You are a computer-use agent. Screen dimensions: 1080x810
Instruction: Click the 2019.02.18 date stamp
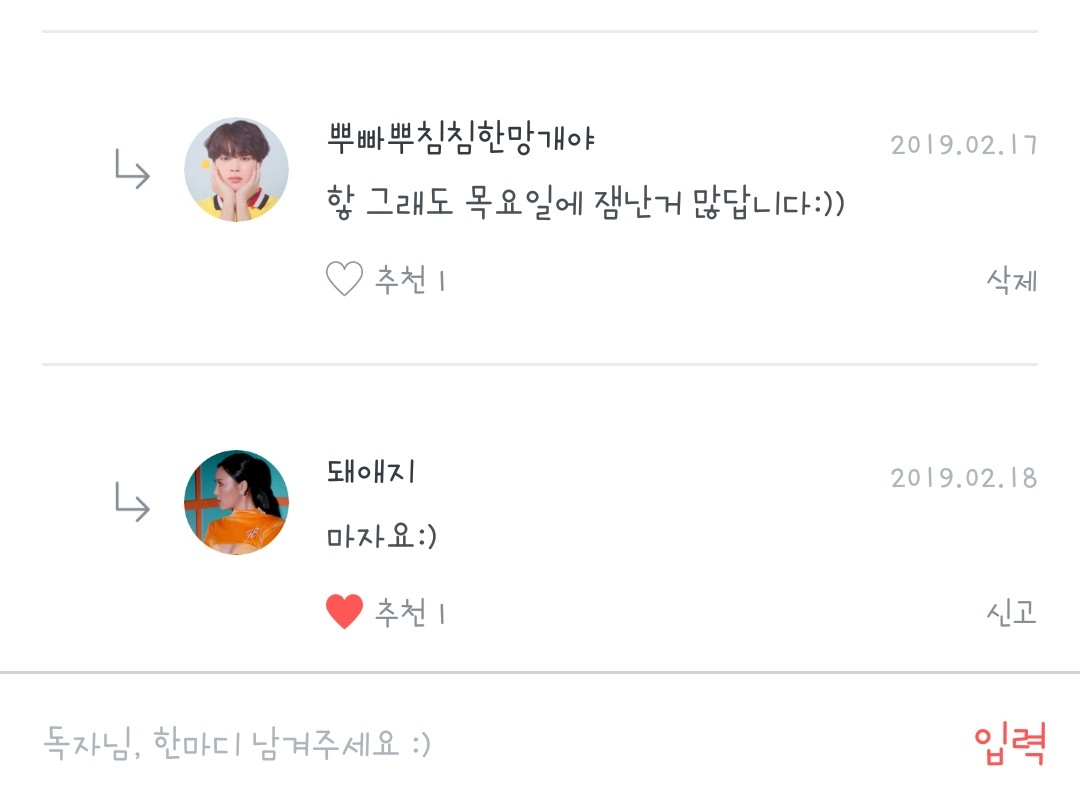(964, 478)
